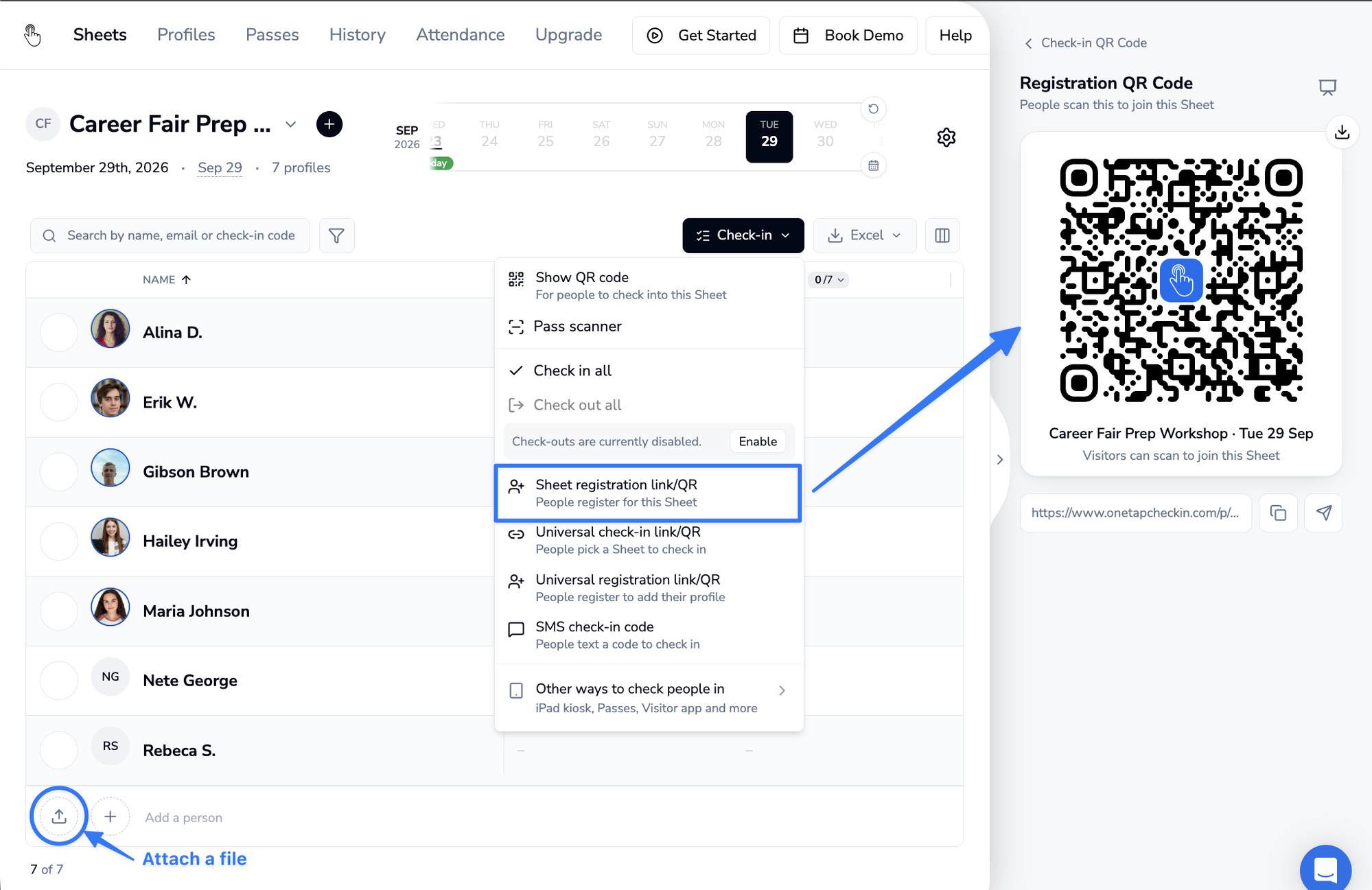The image size is (1372, 890).
Task: Click the OneTap hand logo icon
Action: (32, 35)
